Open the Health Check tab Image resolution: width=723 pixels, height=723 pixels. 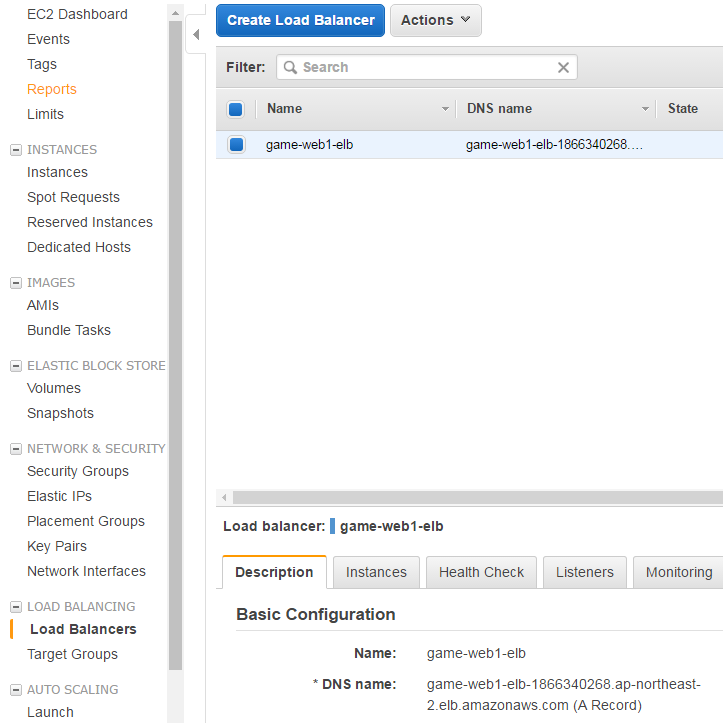[481, 572]
